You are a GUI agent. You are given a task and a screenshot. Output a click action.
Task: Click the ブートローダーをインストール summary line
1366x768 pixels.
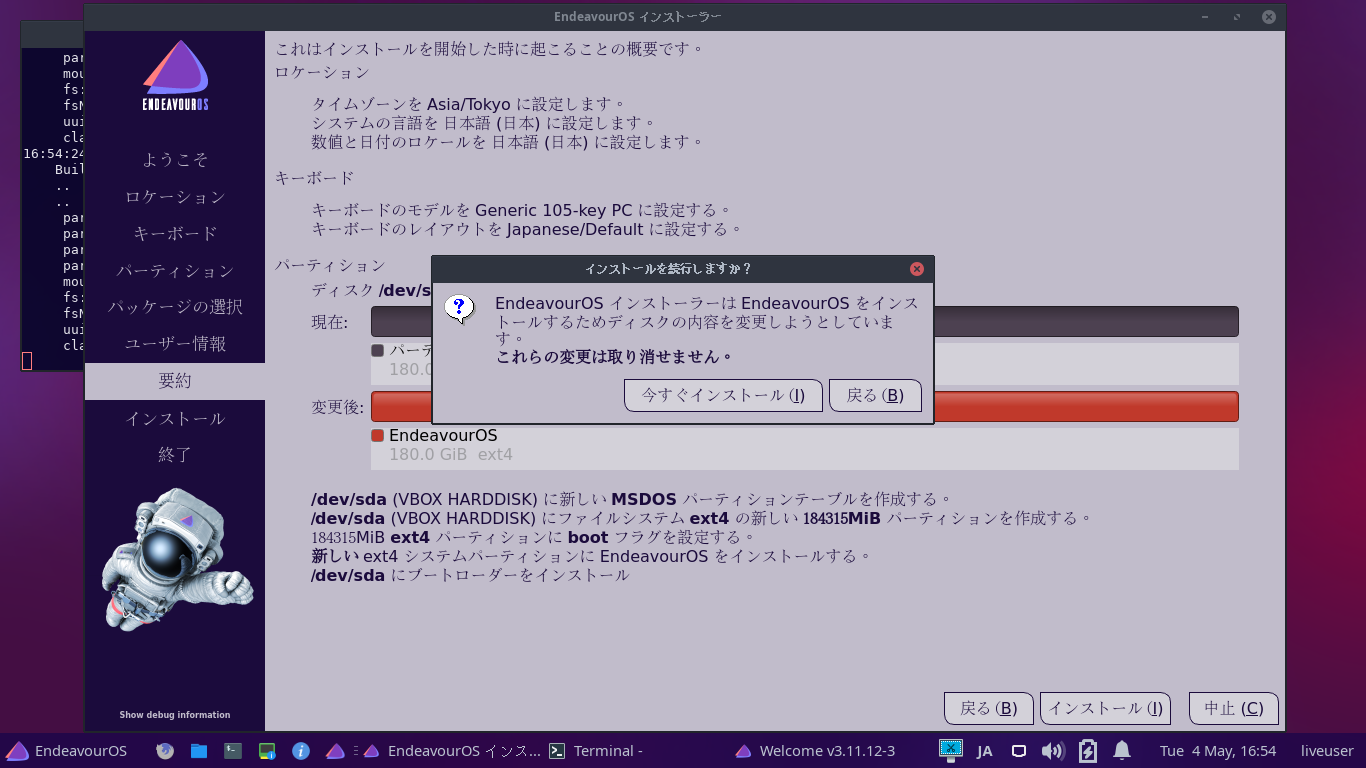coord(470,575)
